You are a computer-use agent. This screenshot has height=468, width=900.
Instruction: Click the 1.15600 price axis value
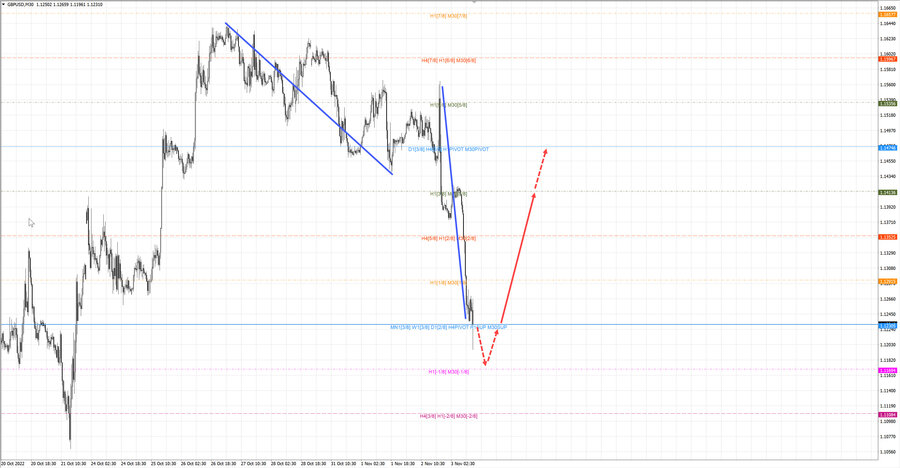tap(887, 84)
